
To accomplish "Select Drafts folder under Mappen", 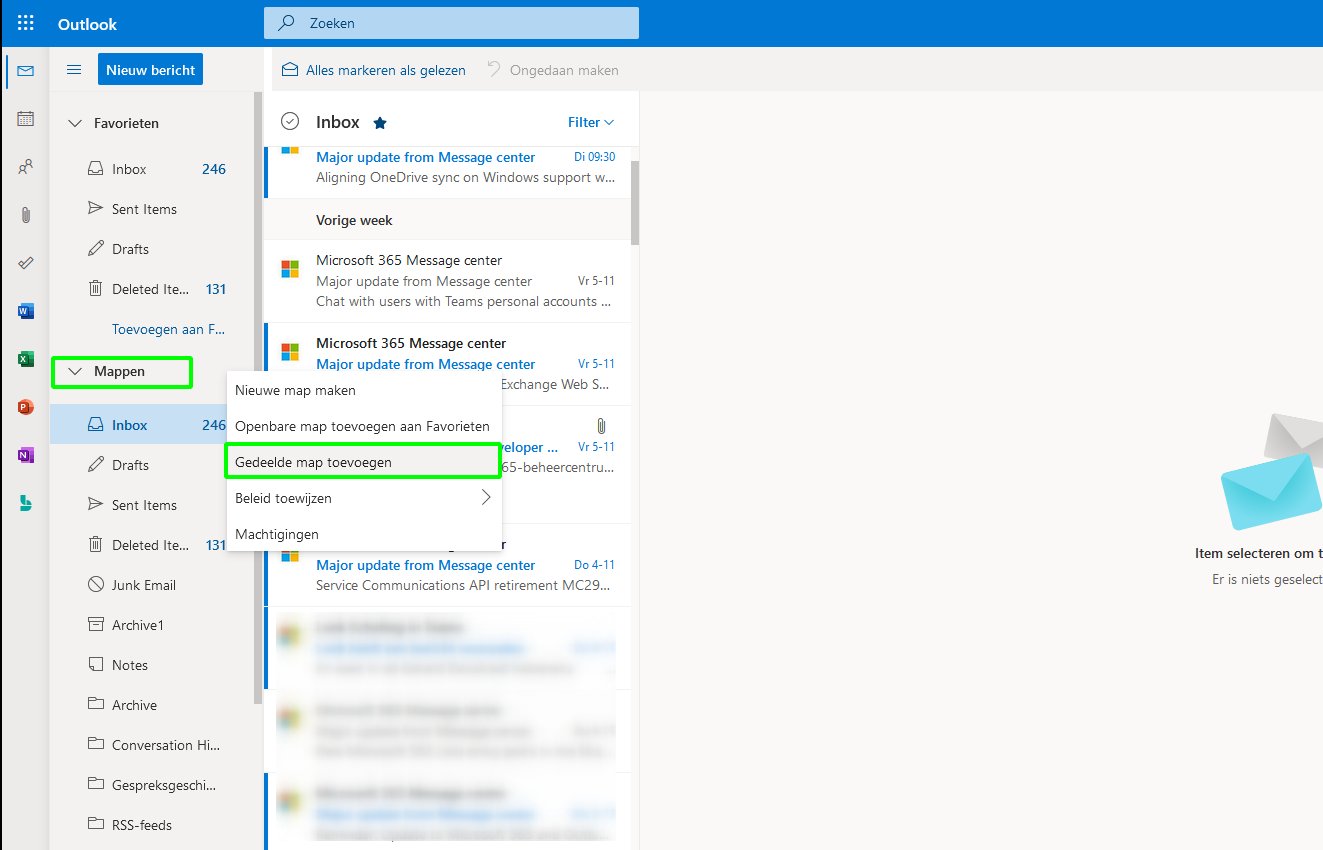I will tap(139, 465).
